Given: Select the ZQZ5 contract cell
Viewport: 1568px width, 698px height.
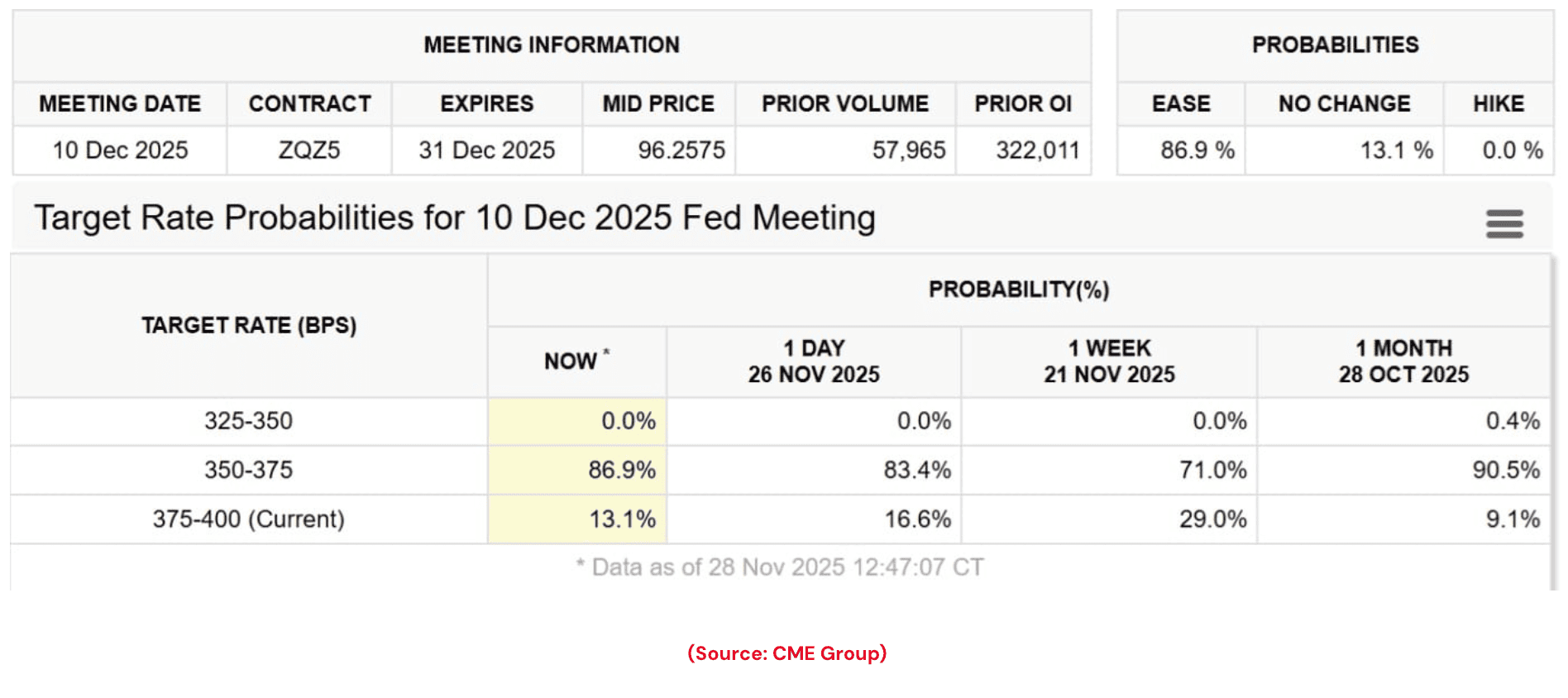Looking at the screenshot, I should click(x=308, y=151).
